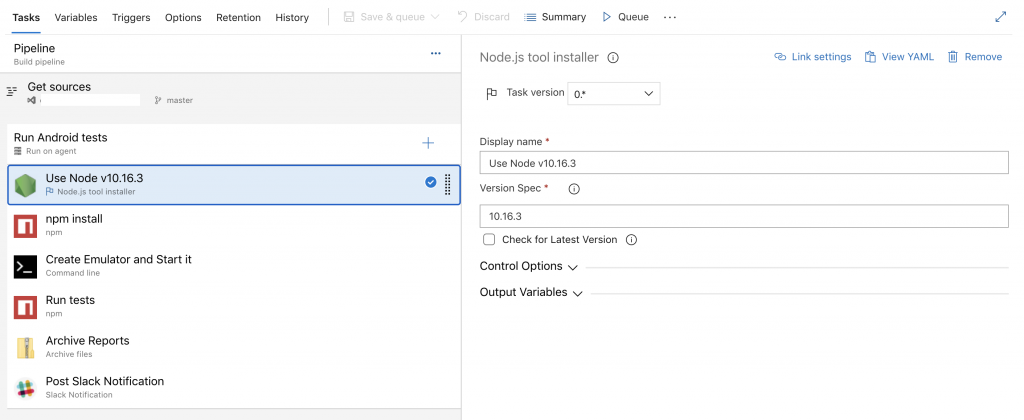This screenshot has height=420, width=1024.
Task: Toggle the Use Node task checkmark
Action: pos(430,182)
